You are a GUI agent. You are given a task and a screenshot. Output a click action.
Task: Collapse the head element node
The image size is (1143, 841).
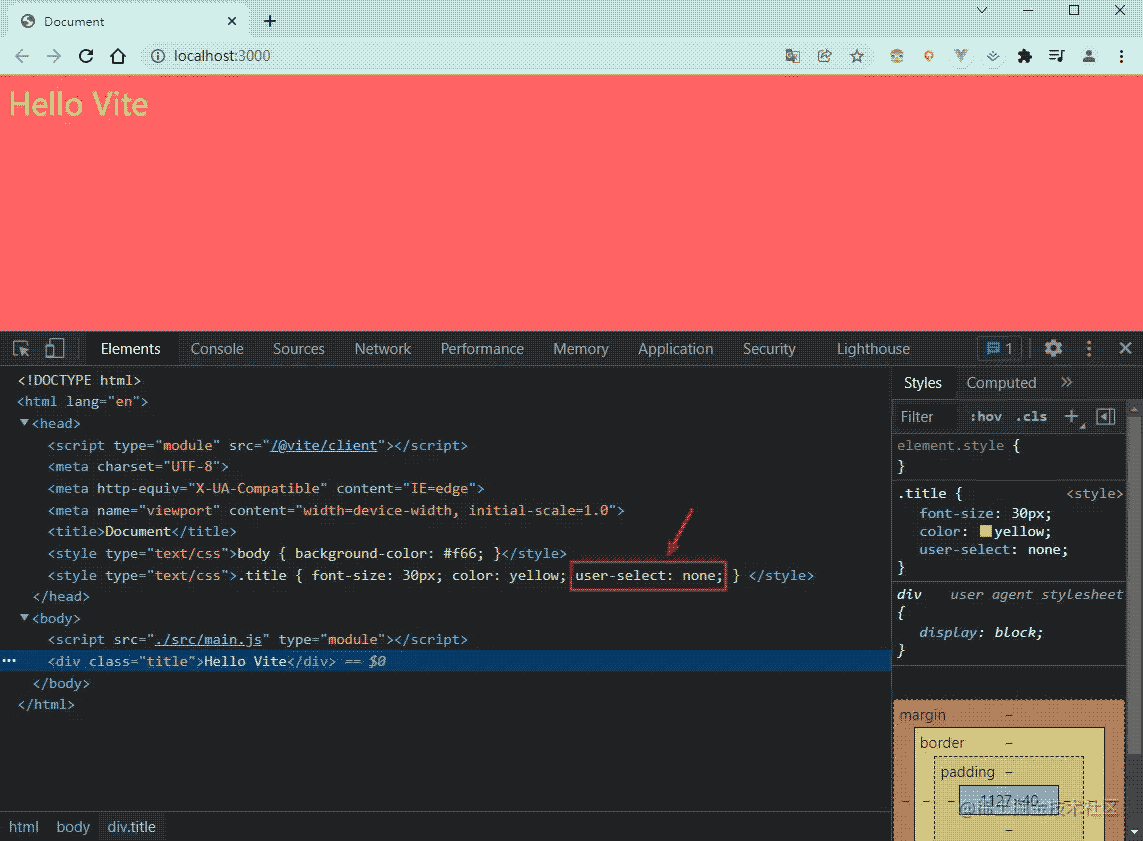(x=25, y=423)
